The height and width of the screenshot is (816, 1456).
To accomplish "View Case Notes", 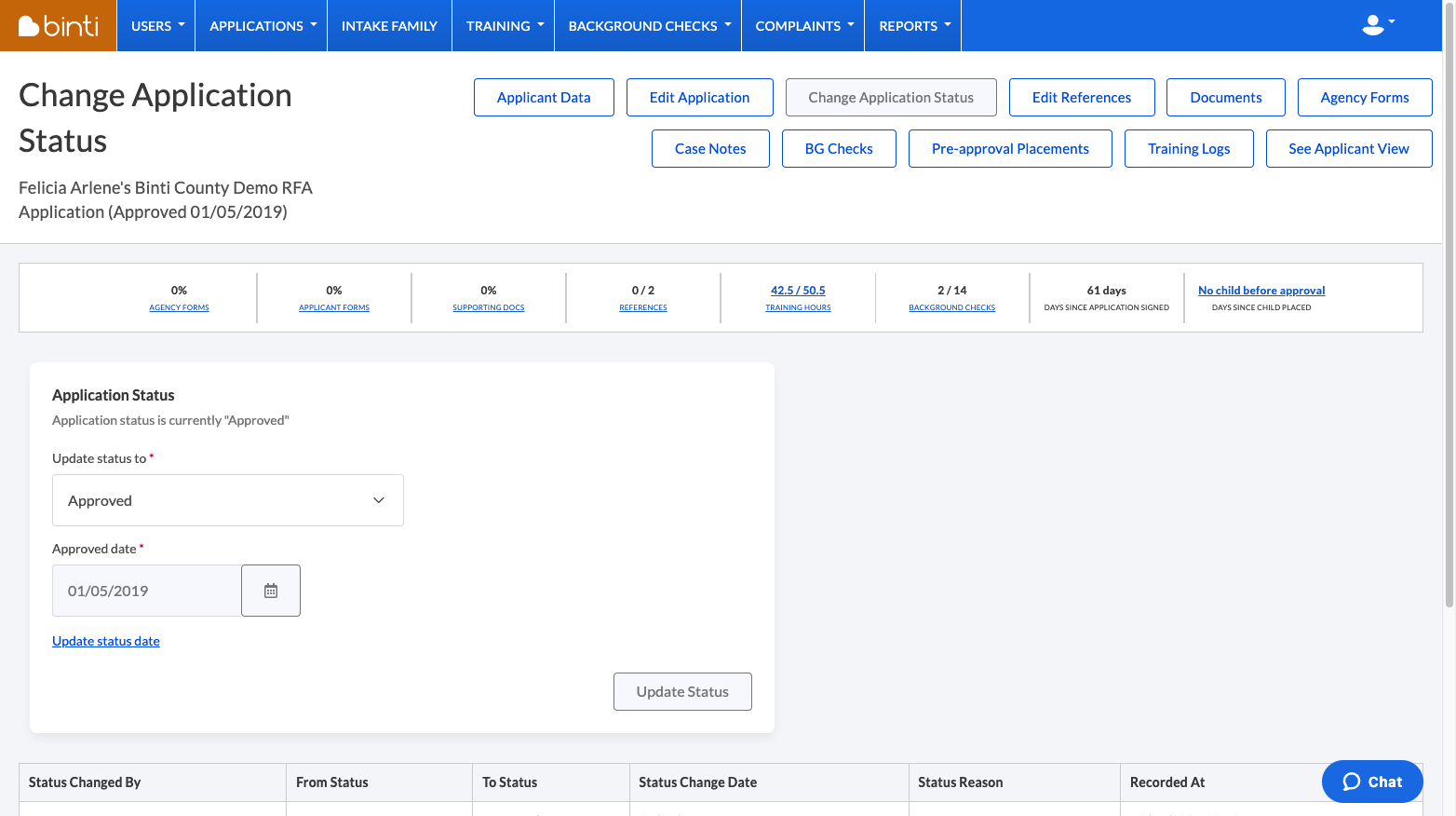I will pos(710,149).
